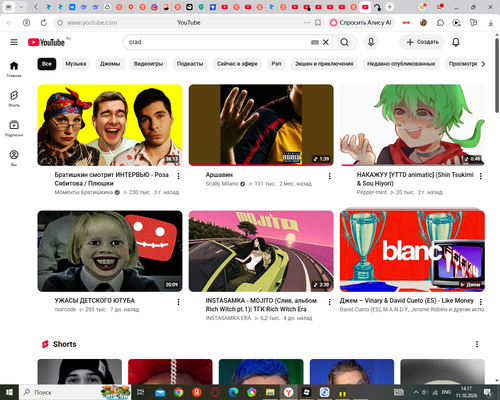Click Спросить Алису AI button
This screenshot has height=400, width=500.
[361, 23]
